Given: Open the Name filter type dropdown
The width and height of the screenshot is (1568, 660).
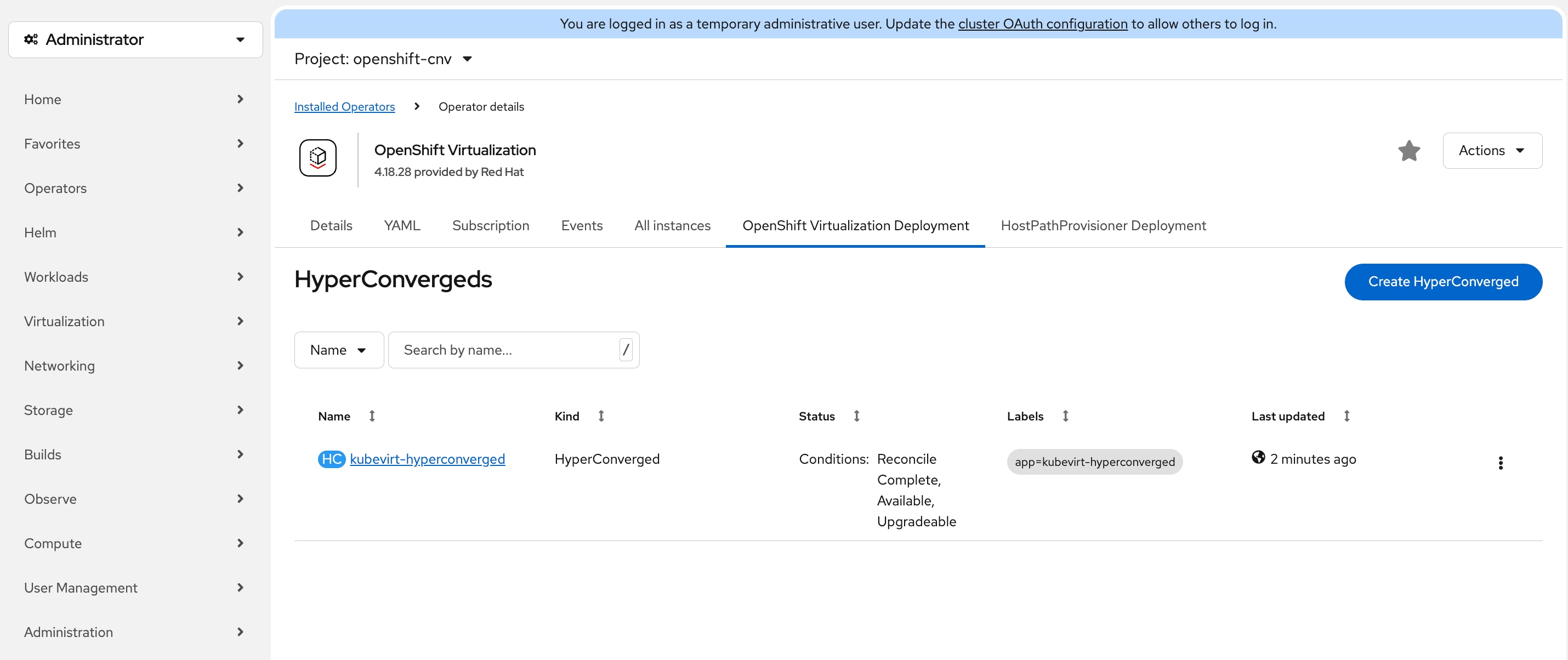Looking at the screenshot, I should [x=338, y=350].
